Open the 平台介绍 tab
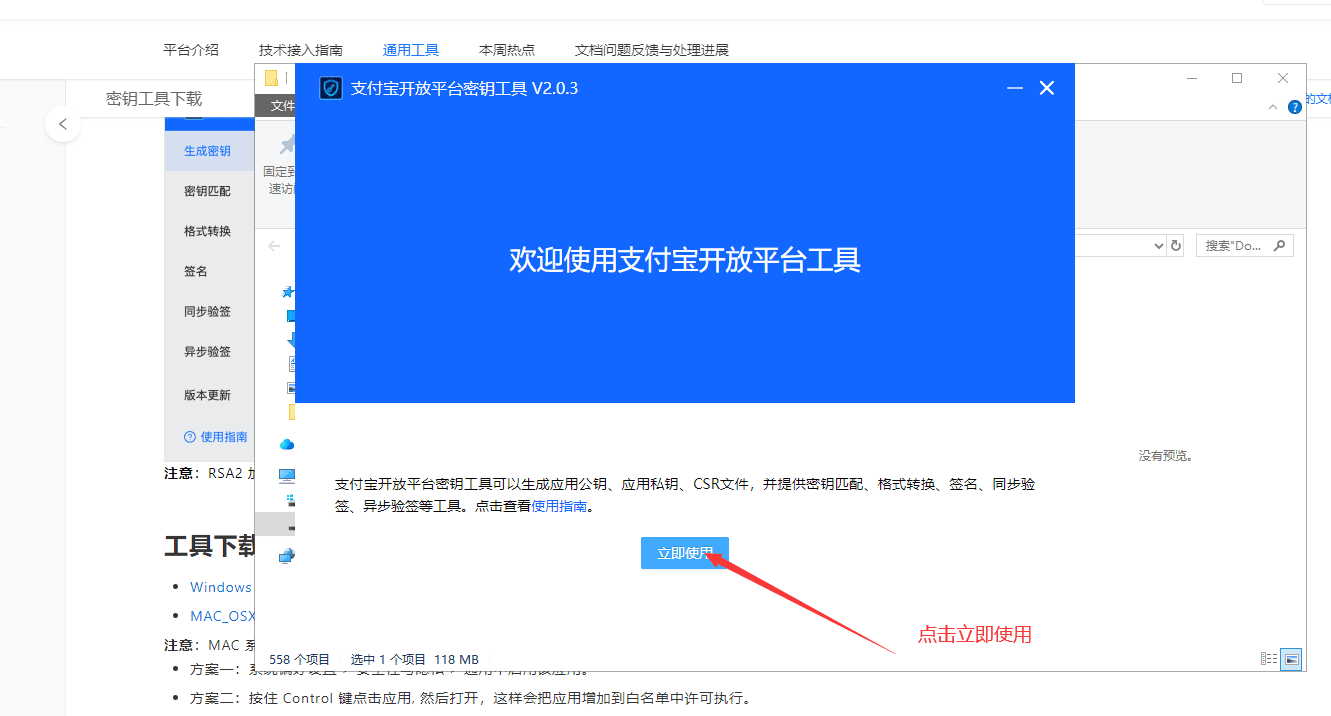 pos(191,49)
